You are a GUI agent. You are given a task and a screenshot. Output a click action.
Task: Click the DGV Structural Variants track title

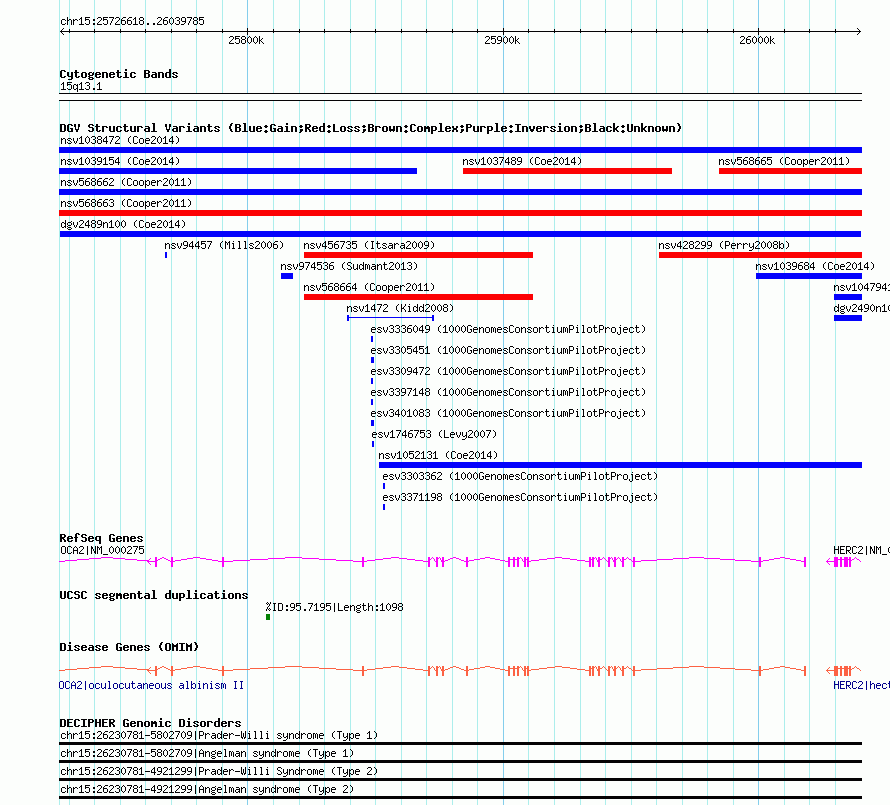click(371, 128)
